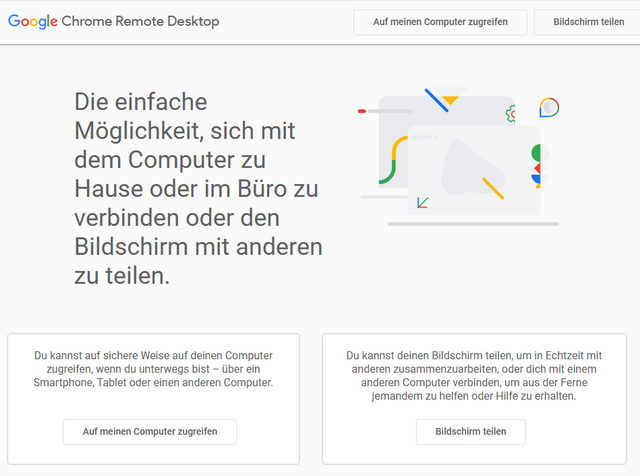Select 'Bildschirm teilen' in the top header
The image size is (640, 476).
tap(588, 22)
